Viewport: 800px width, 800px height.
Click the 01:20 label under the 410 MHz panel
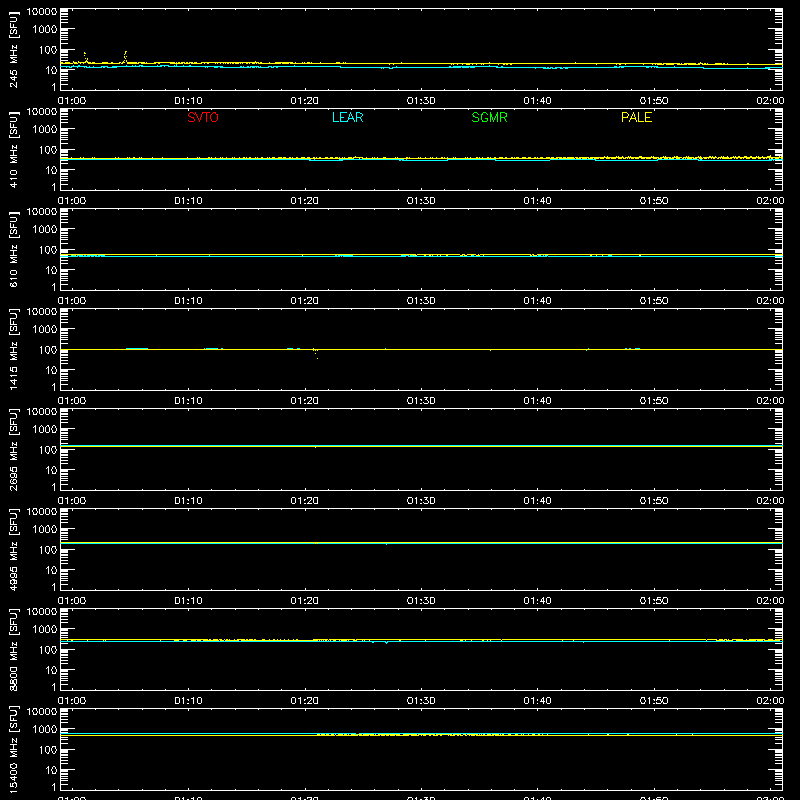point(305,201)
